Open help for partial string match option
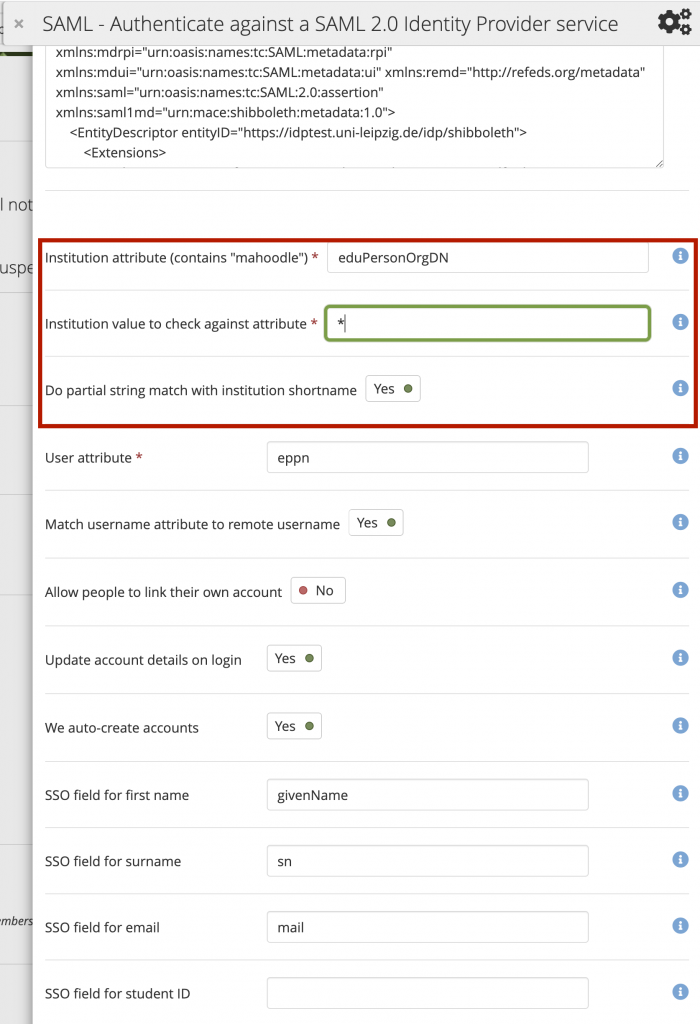 680,388
